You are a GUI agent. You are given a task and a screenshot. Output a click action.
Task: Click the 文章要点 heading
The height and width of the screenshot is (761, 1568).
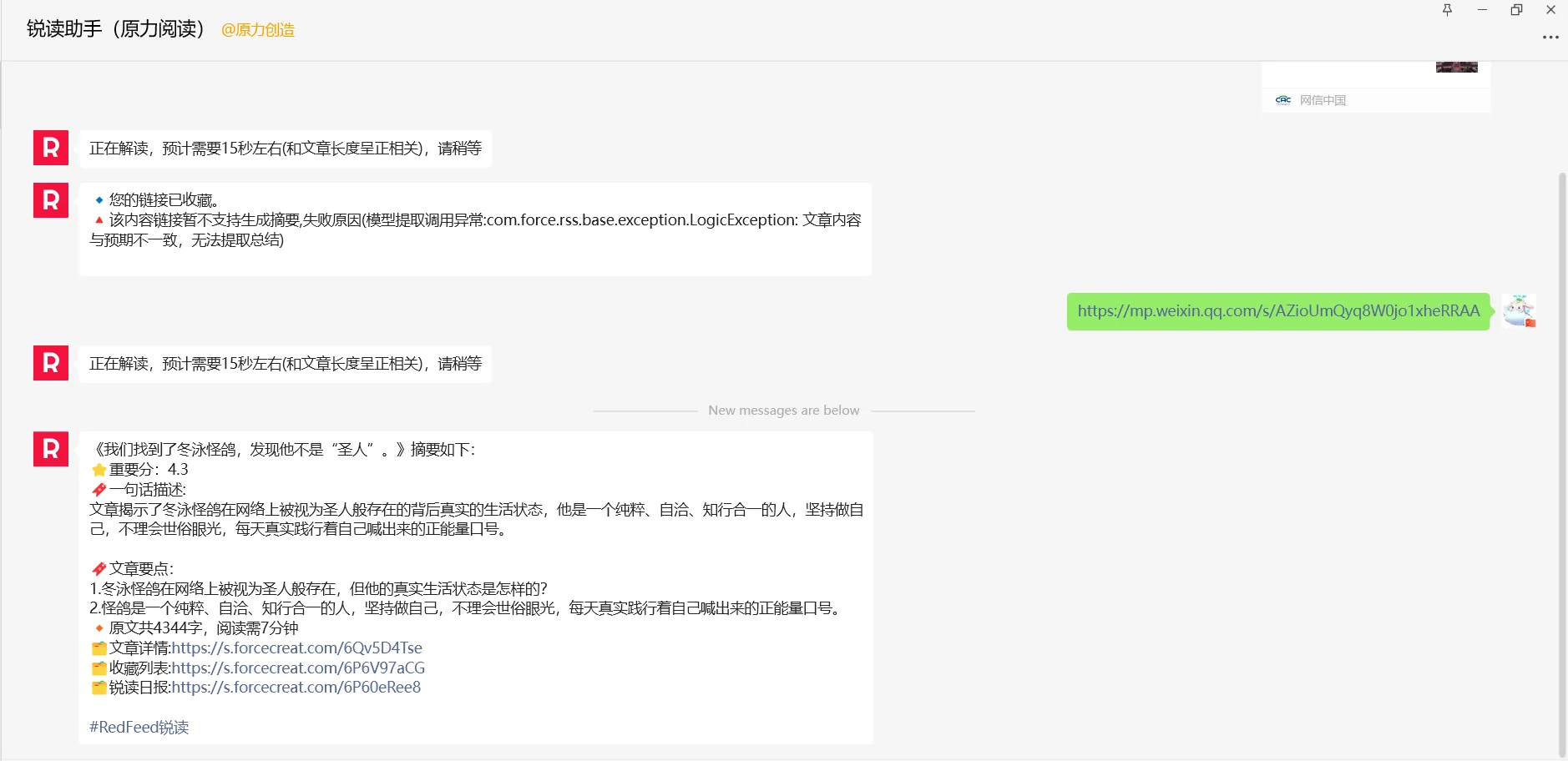pyautogui.click(x=132, y=569)
